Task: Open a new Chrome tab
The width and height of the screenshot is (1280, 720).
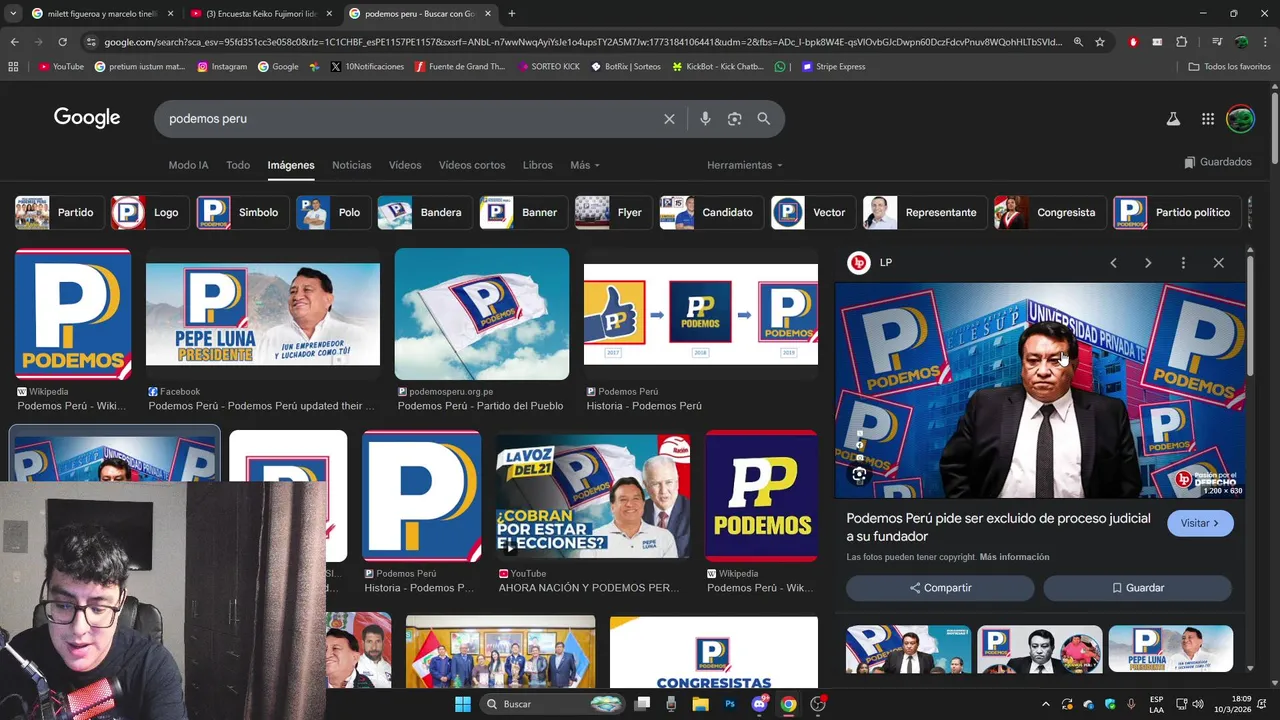Action: point(512,14)
